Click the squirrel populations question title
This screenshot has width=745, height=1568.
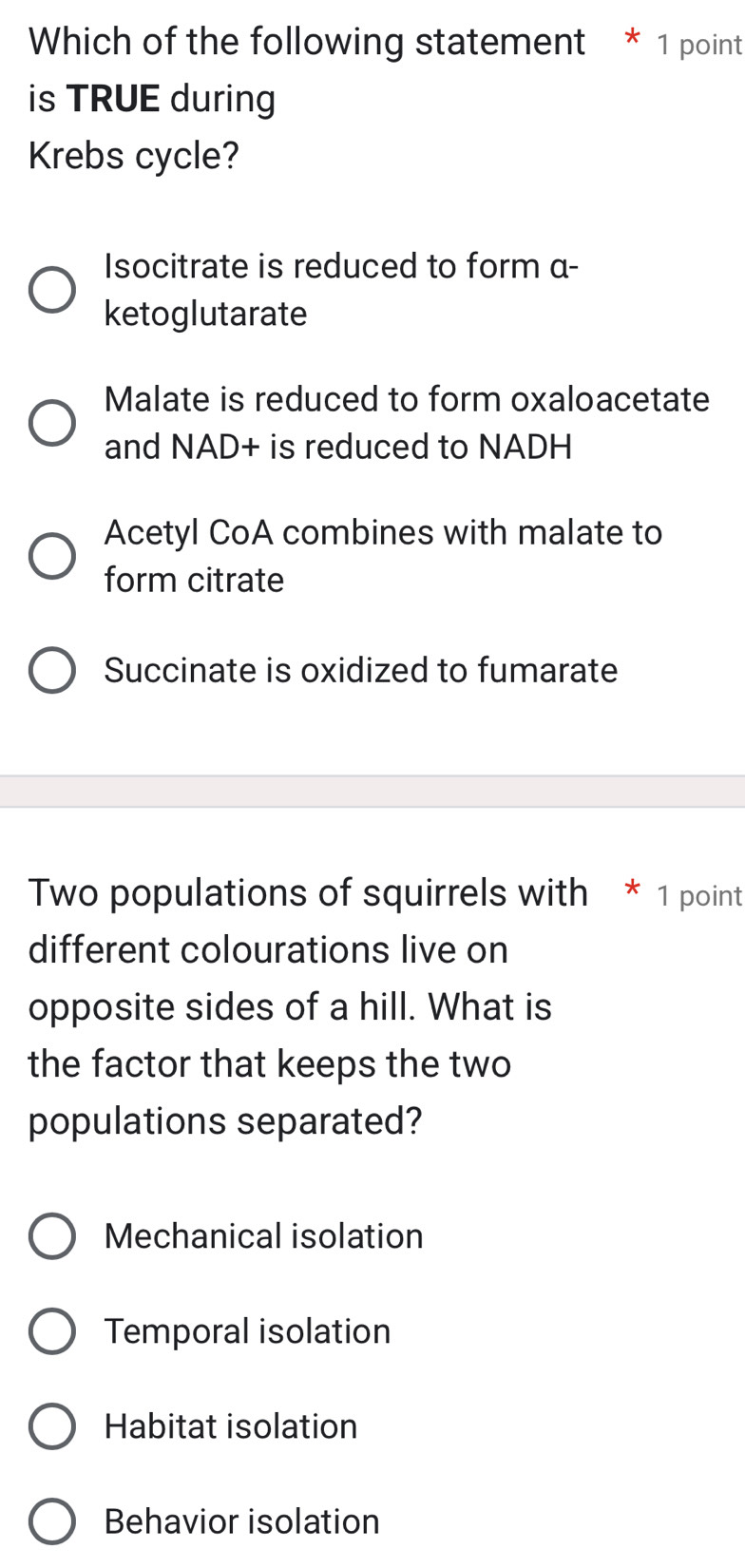[x=285, y=1007]
